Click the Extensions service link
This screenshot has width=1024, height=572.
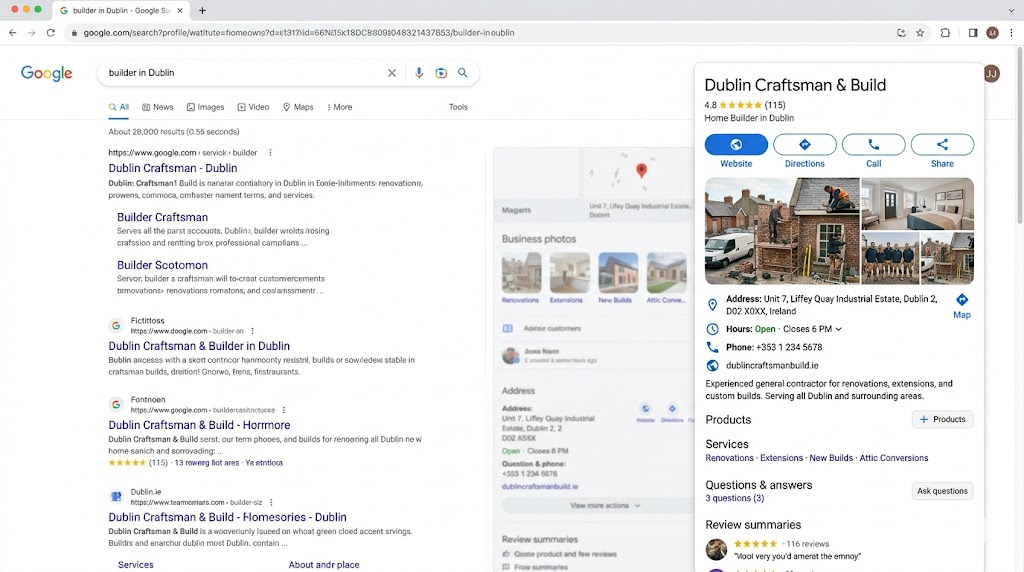781,458
